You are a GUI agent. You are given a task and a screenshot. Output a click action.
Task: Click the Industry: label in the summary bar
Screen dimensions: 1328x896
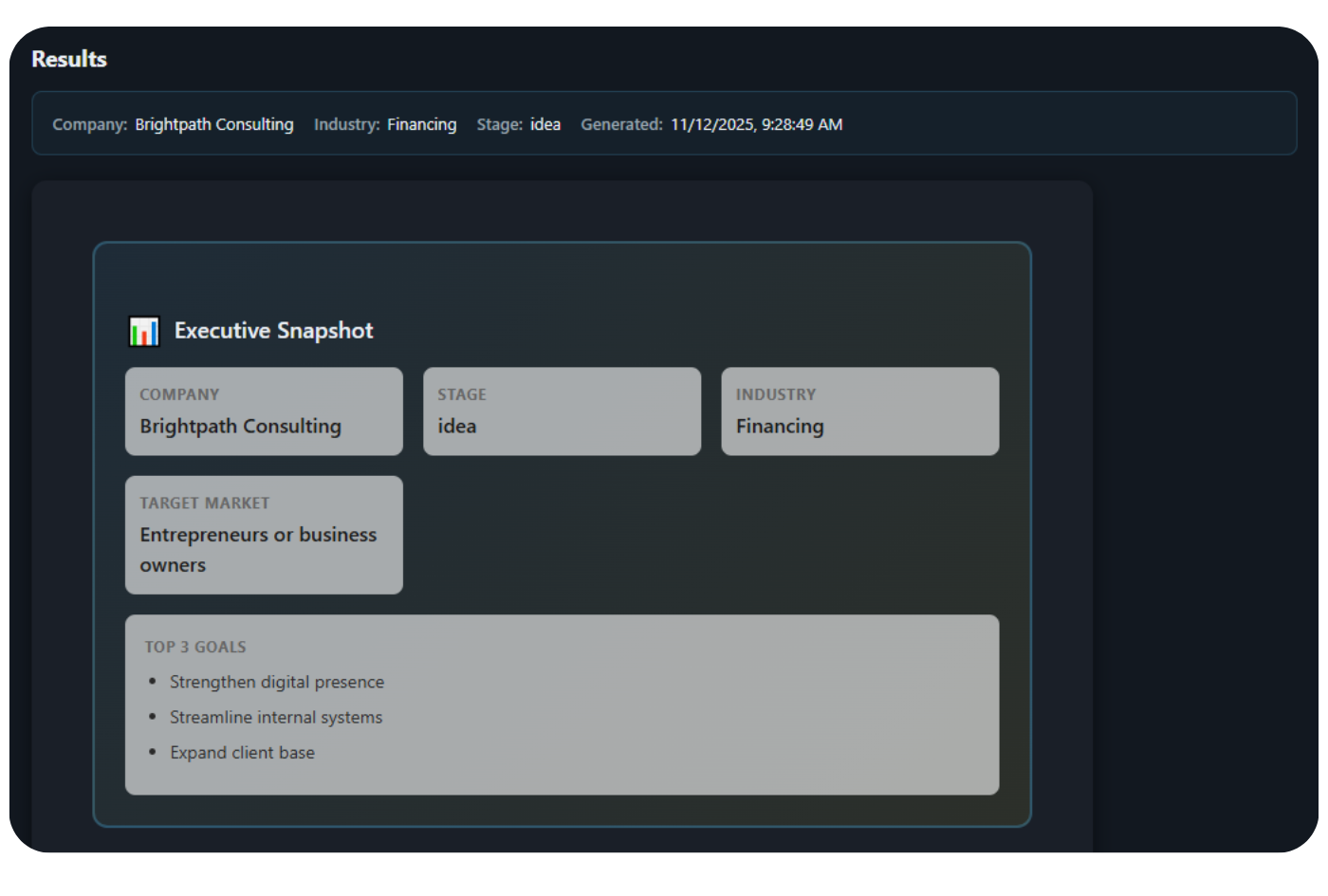(346, 124)
